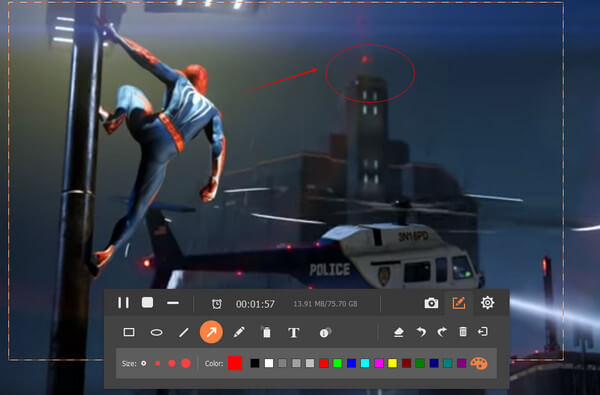Take a snapshot with the camera icon
The height and width of the screenshot is (395, 600).
pyautogui.click(x=431, y=303)
